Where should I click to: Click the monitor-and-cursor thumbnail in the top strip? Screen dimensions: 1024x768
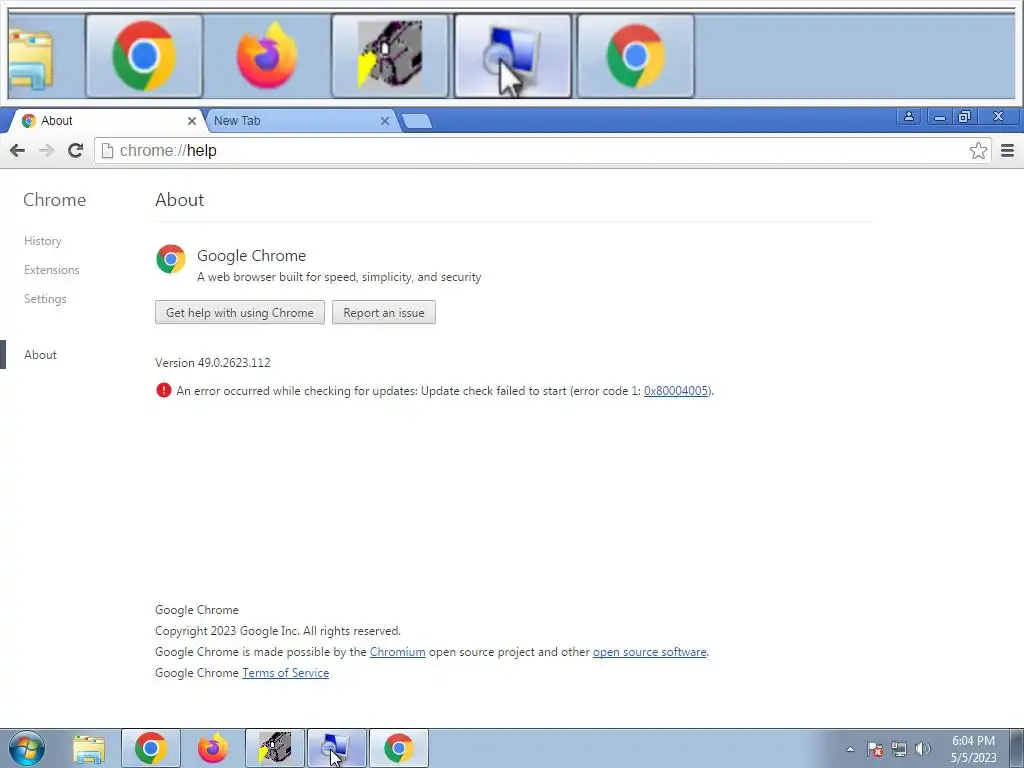coord(513,56)
